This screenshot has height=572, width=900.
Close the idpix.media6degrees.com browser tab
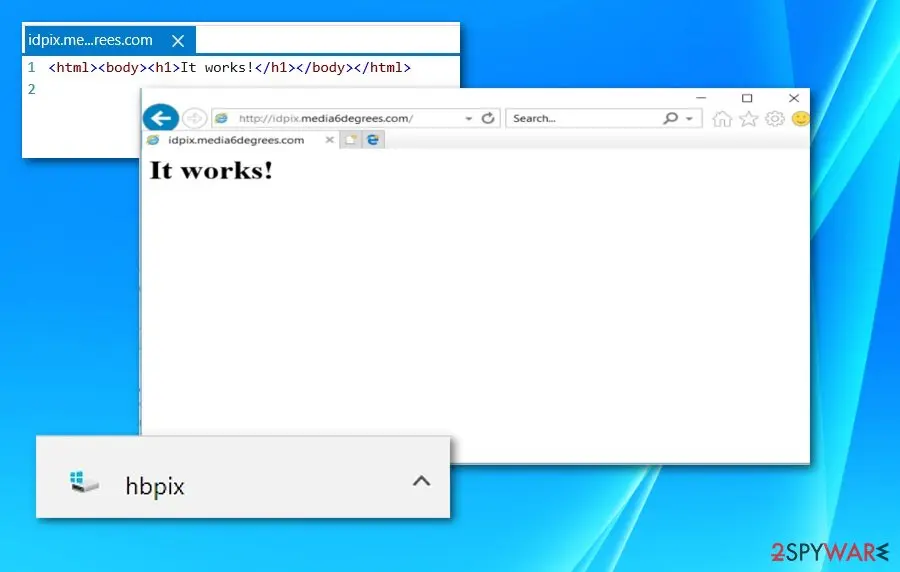(329, 140)
